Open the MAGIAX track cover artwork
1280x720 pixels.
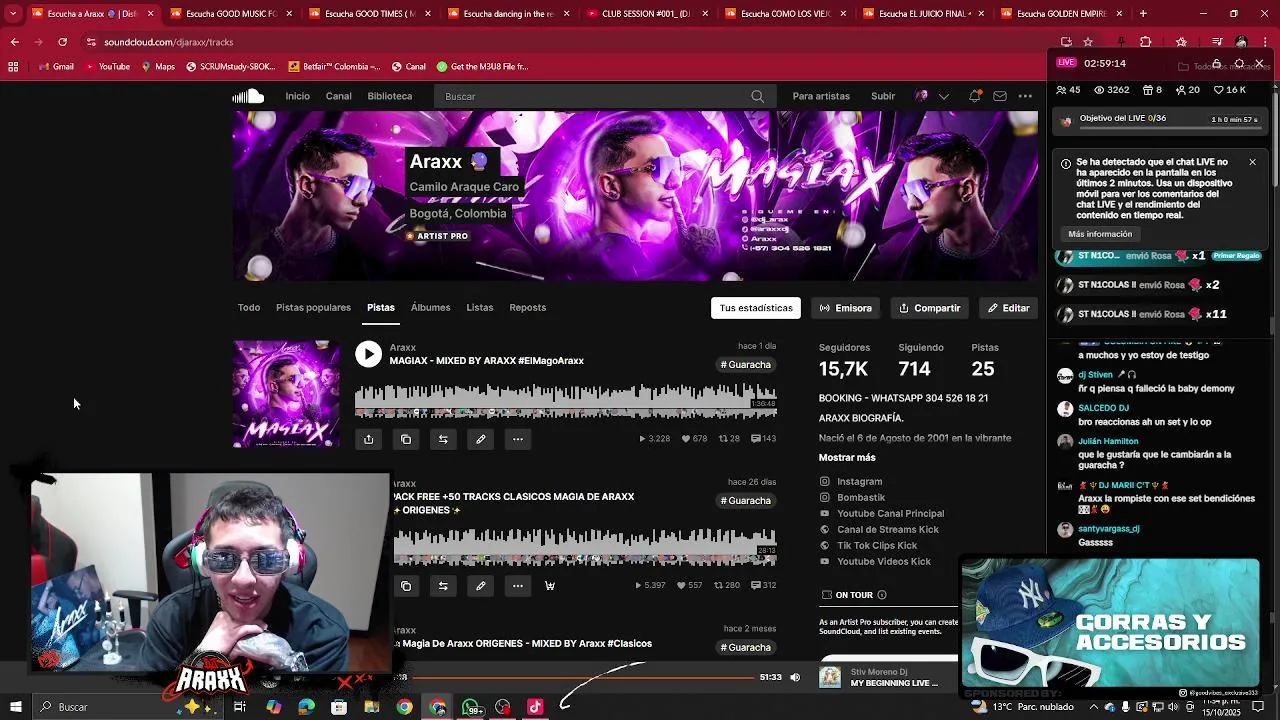286,394
